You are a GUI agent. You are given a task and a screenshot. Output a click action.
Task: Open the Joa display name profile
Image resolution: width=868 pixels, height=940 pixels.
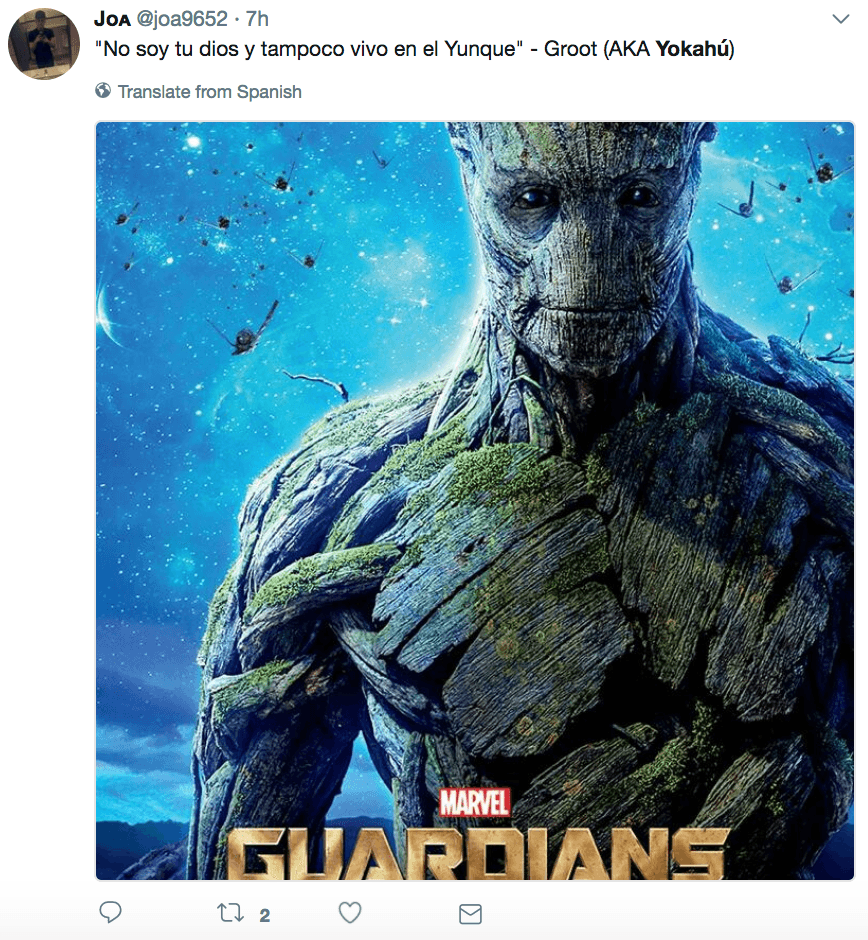112,19
